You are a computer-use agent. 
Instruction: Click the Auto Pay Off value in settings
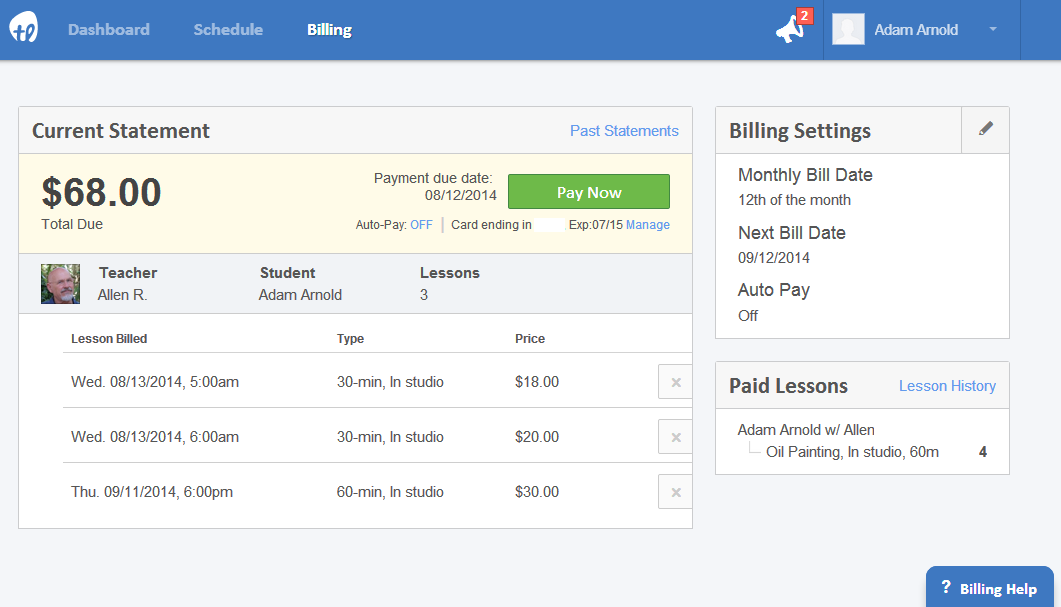[x=748, y=315]
